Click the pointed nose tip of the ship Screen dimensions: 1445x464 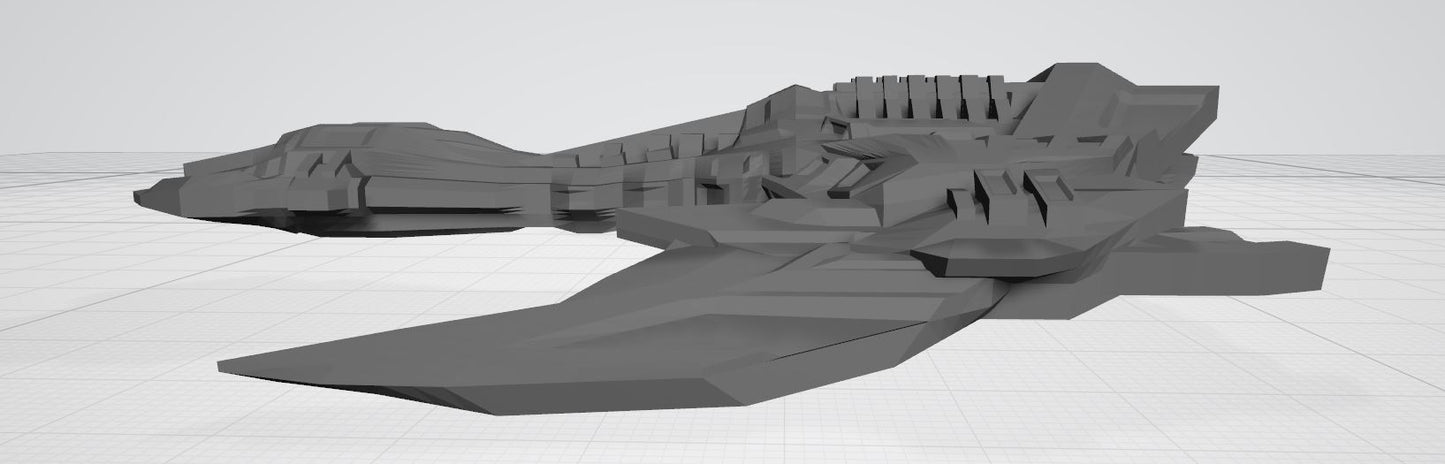140,197
